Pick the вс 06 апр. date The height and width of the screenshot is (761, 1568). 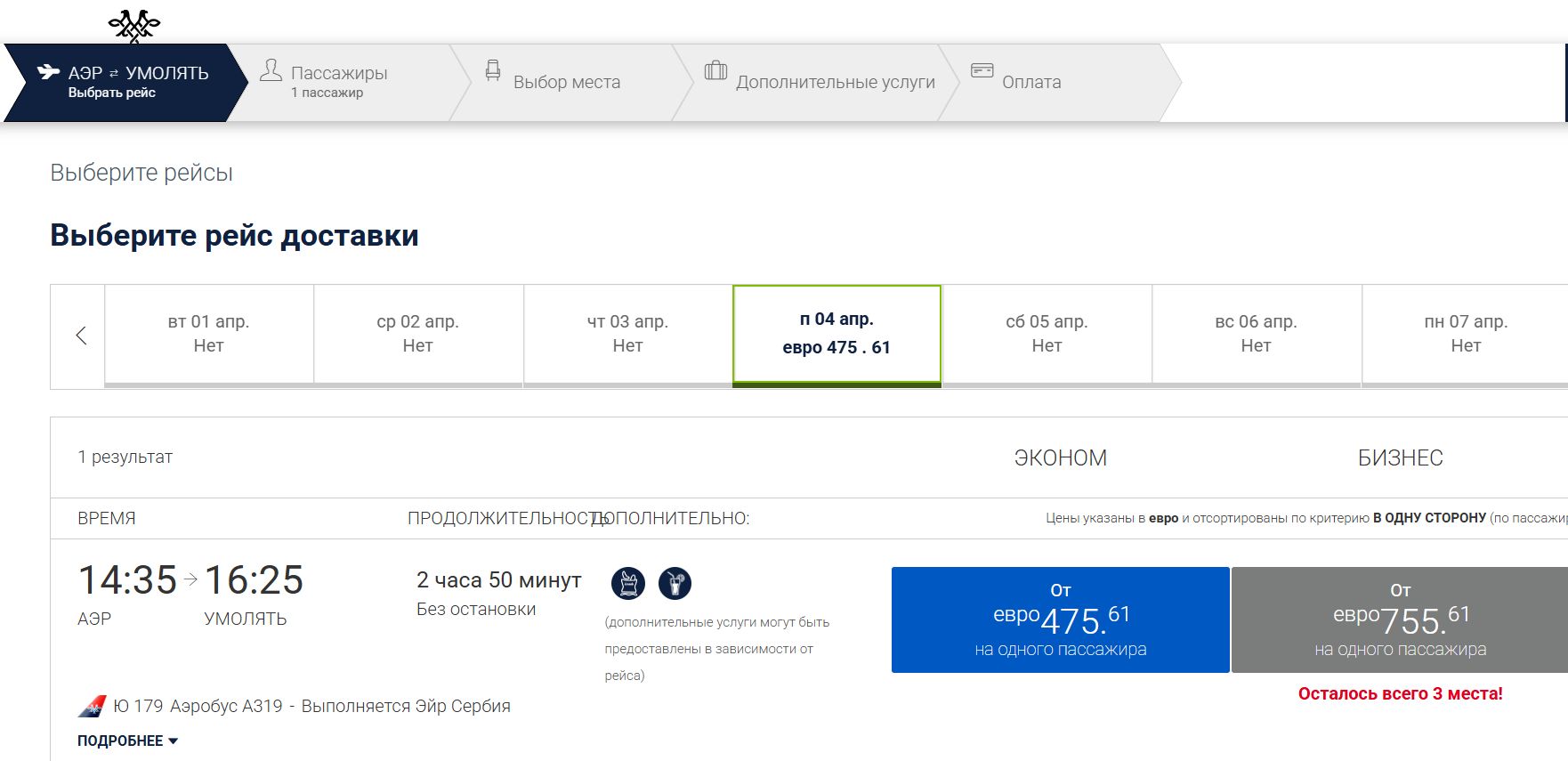tap(1256, 334)
